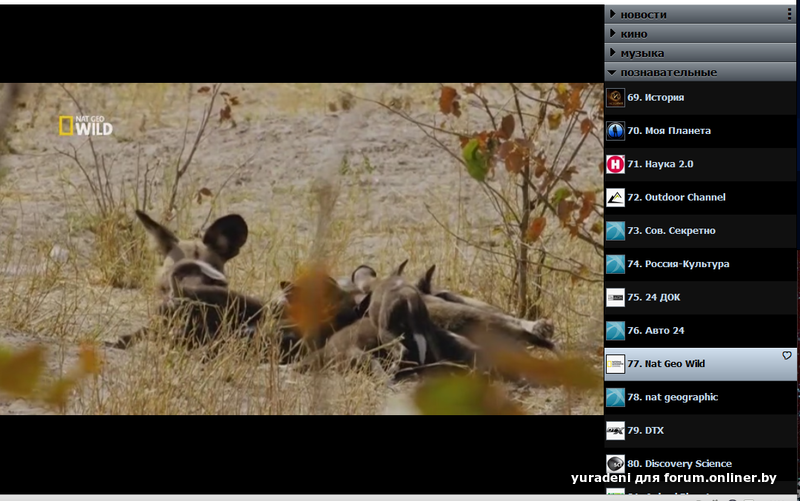The image size is (800, 501).
Task: Click the Авто 24 channel icon
Action: [x=615, y=331]
